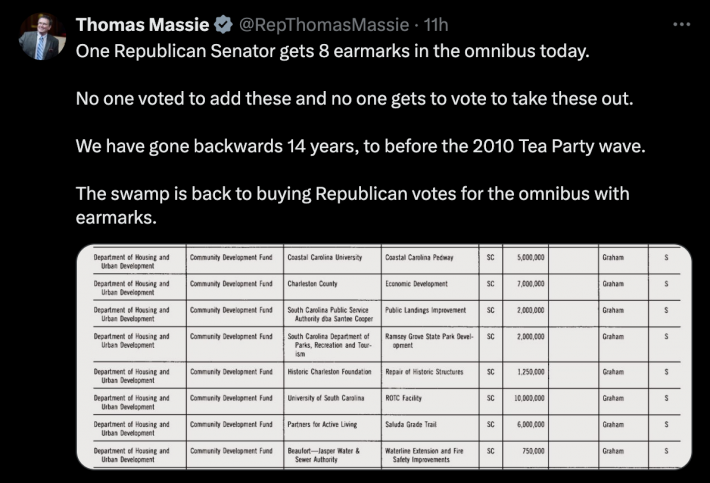Open Thomas Massie's profile avatar
The image size is (710, 483).
coord(42,36)
